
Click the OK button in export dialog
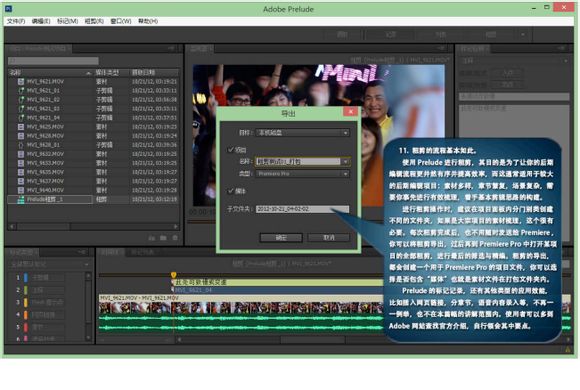[281, 238]
